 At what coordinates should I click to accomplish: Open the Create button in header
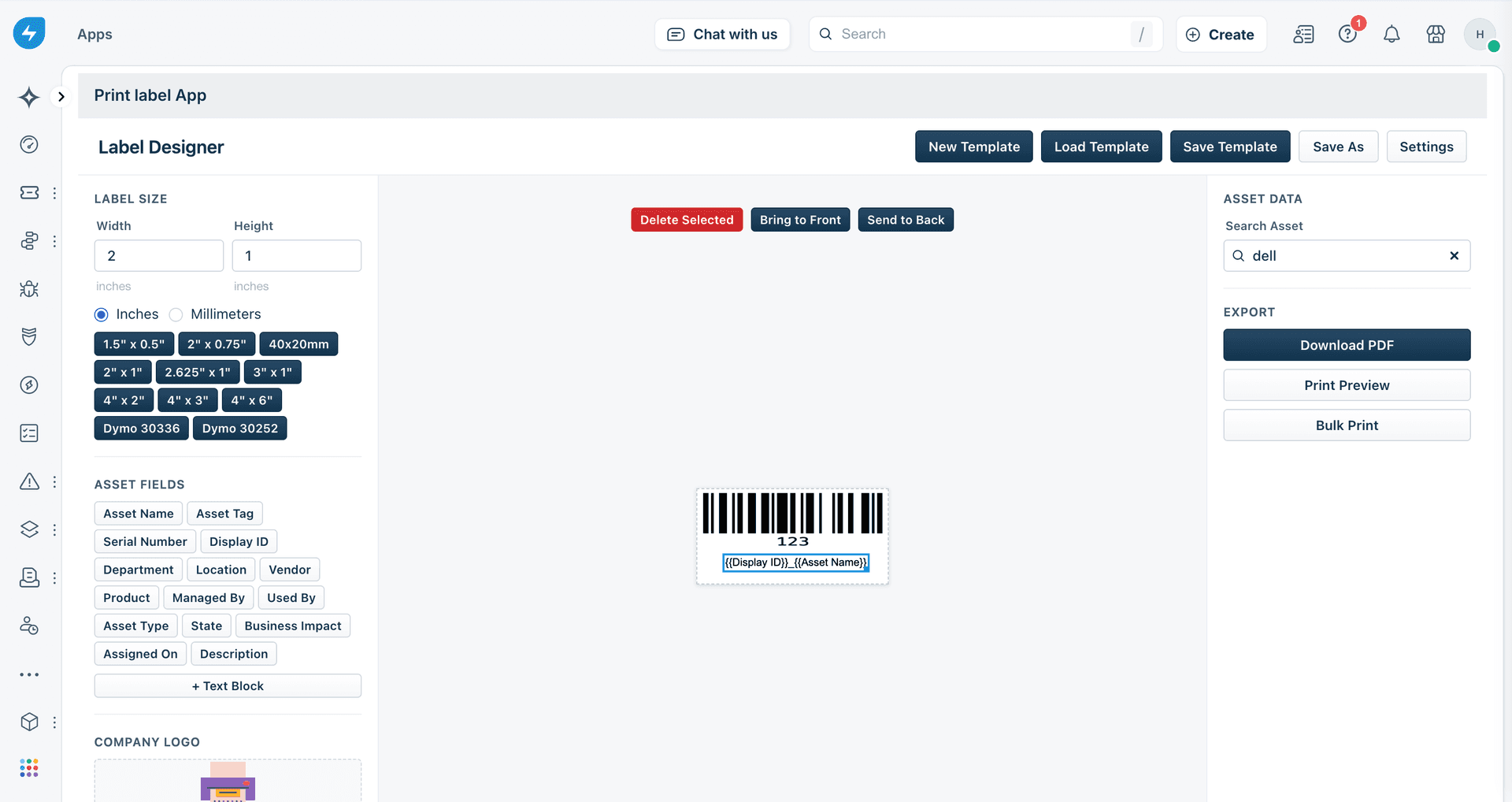point(1221,34)
